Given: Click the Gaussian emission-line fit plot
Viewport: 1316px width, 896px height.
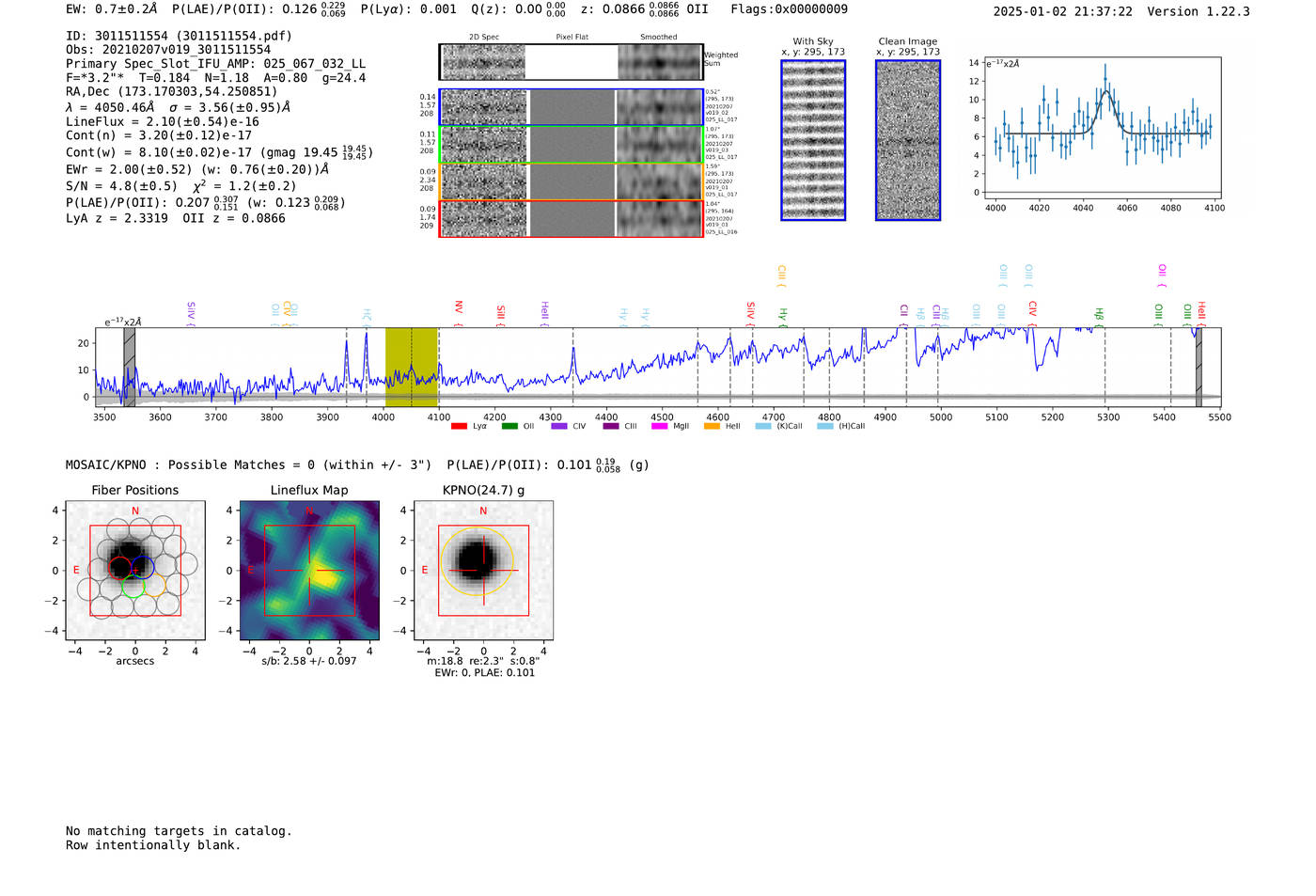Looking at the screenshot, I should click(x=1103, y=128).
